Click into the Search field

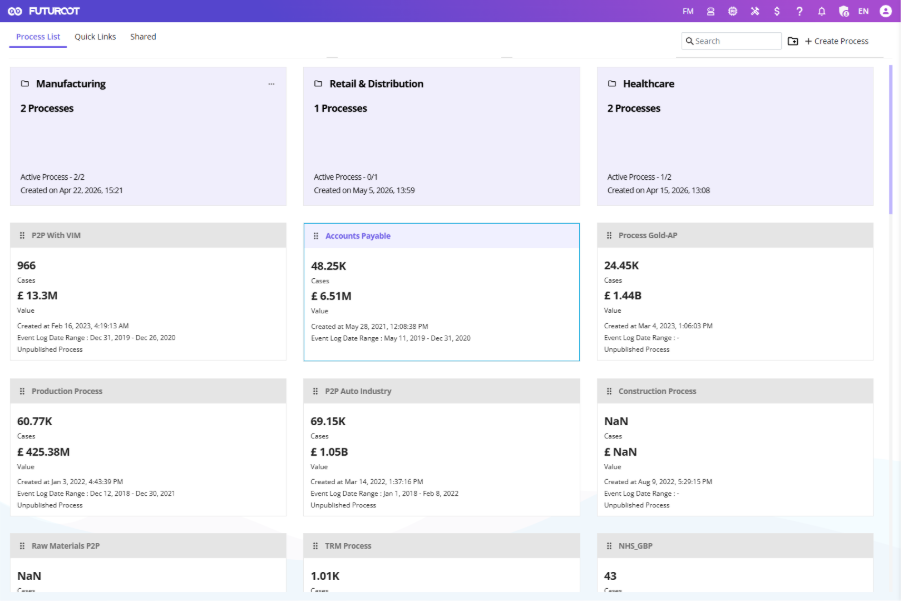pos(731,41)
